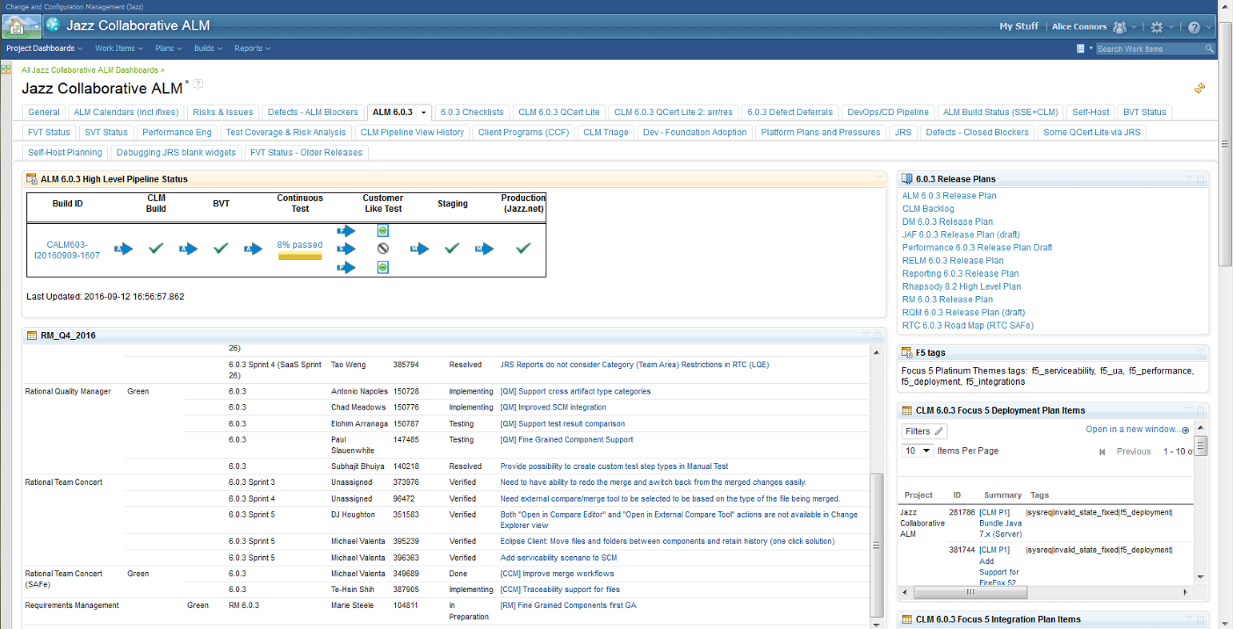Screen dimensions: 1233x629
Task: Click the Filters button
Action: pyautogui.click(x=924, y=431)
